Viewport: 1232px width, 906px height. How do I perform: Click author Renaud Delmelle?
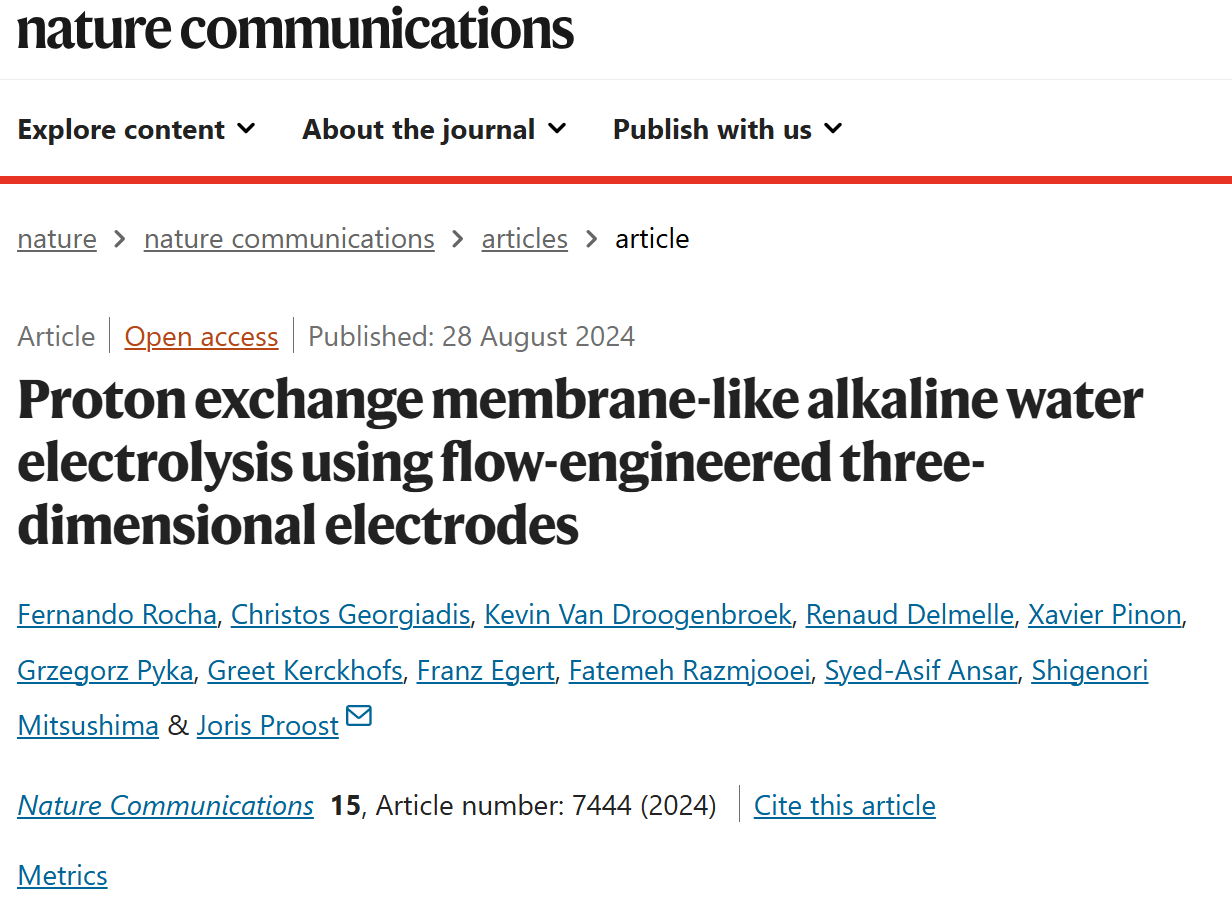[910, 614]
